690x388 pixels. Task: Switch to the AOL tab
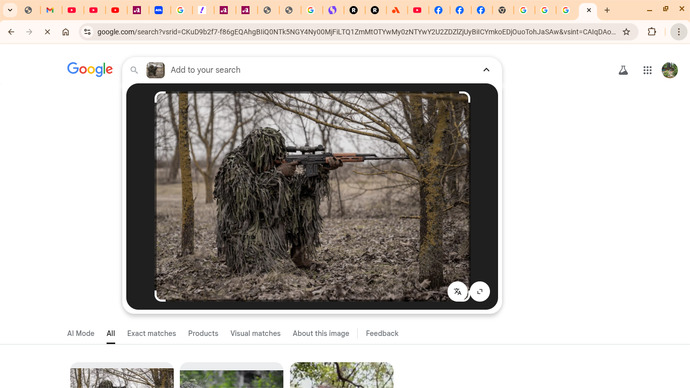[158, 10]
